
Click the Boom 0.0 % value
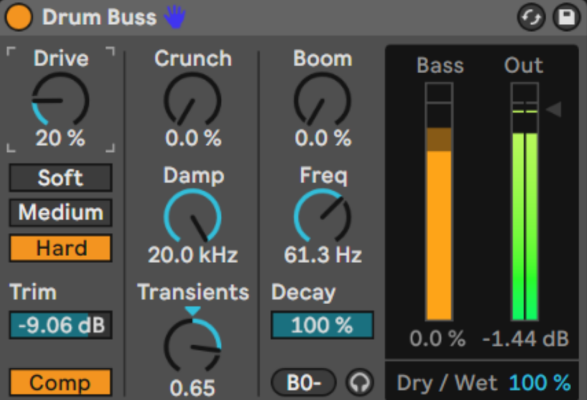click(x=323, y=138)
